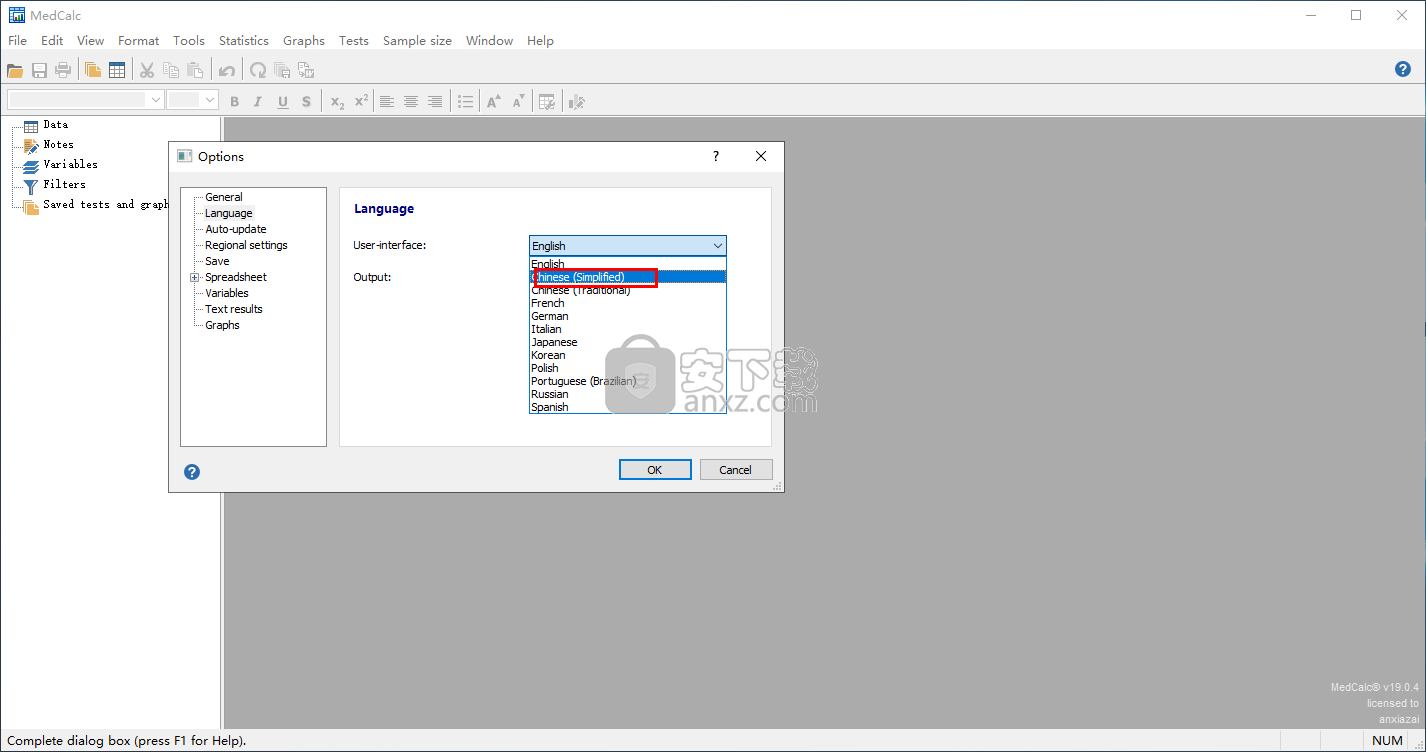Click the Align left icon
The height and width of the screenshot is (752, 1426).
(386, 101)
